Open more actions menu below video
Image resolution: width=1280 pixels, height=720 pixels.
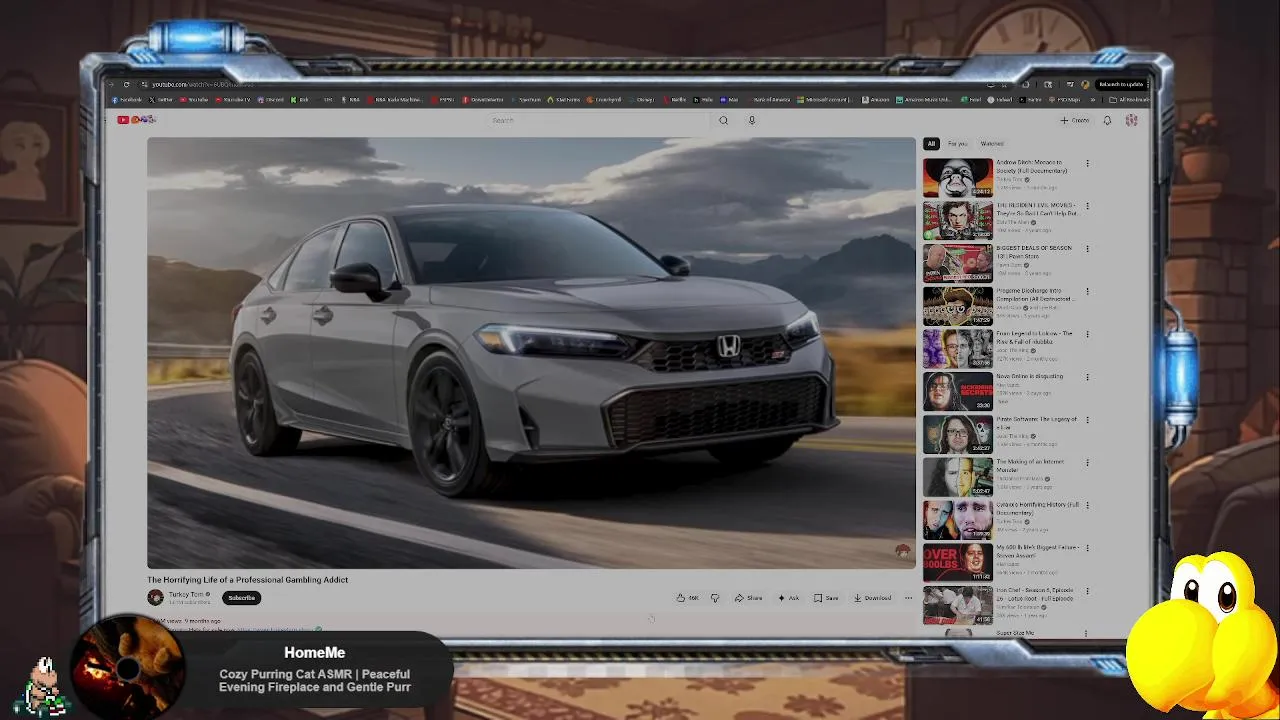[908, 598]
